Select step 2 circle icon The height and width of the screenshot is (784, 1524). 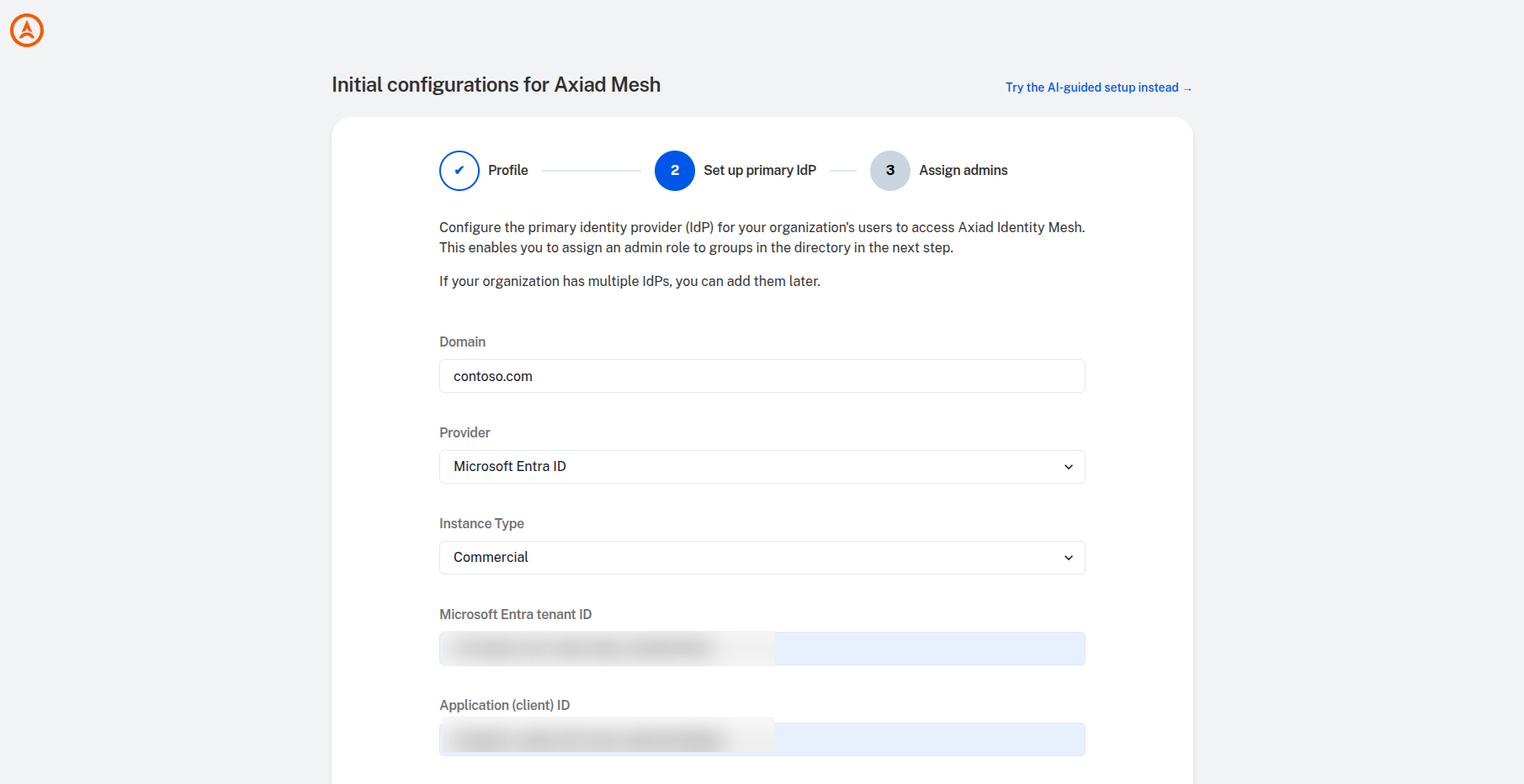point(675,171)
